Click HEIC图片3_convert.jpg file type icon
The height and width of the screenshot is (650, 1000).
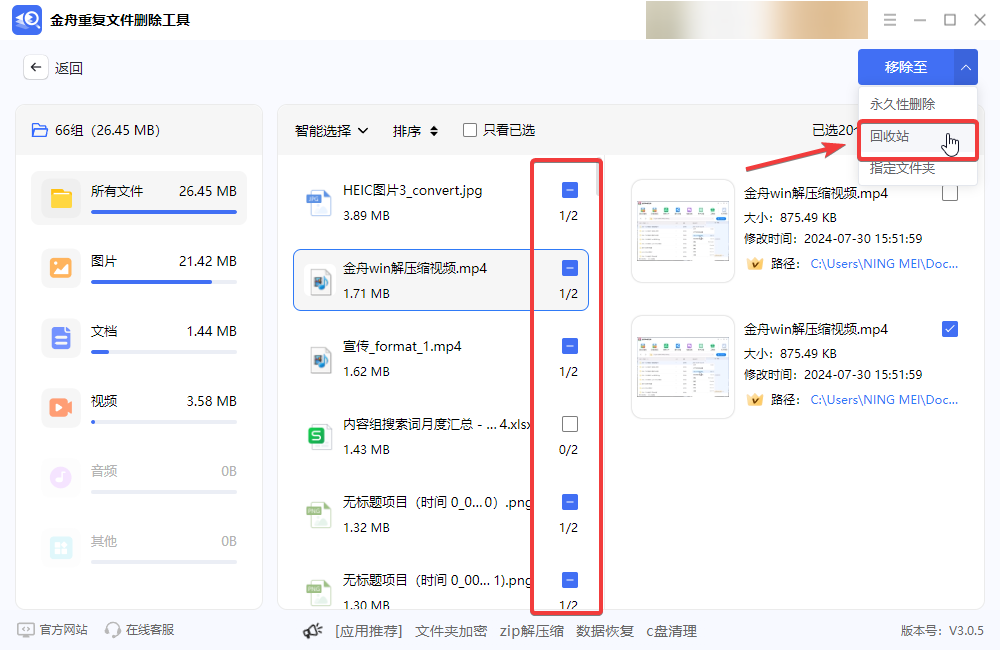[x=319, y=202]
